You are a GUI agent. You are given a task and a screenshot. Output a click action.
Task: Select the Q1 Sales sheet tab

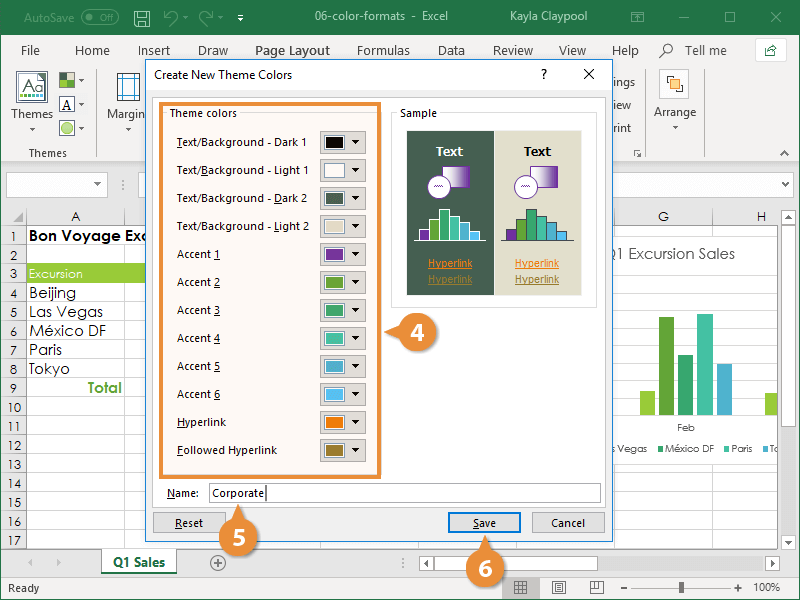coord(138,562)
